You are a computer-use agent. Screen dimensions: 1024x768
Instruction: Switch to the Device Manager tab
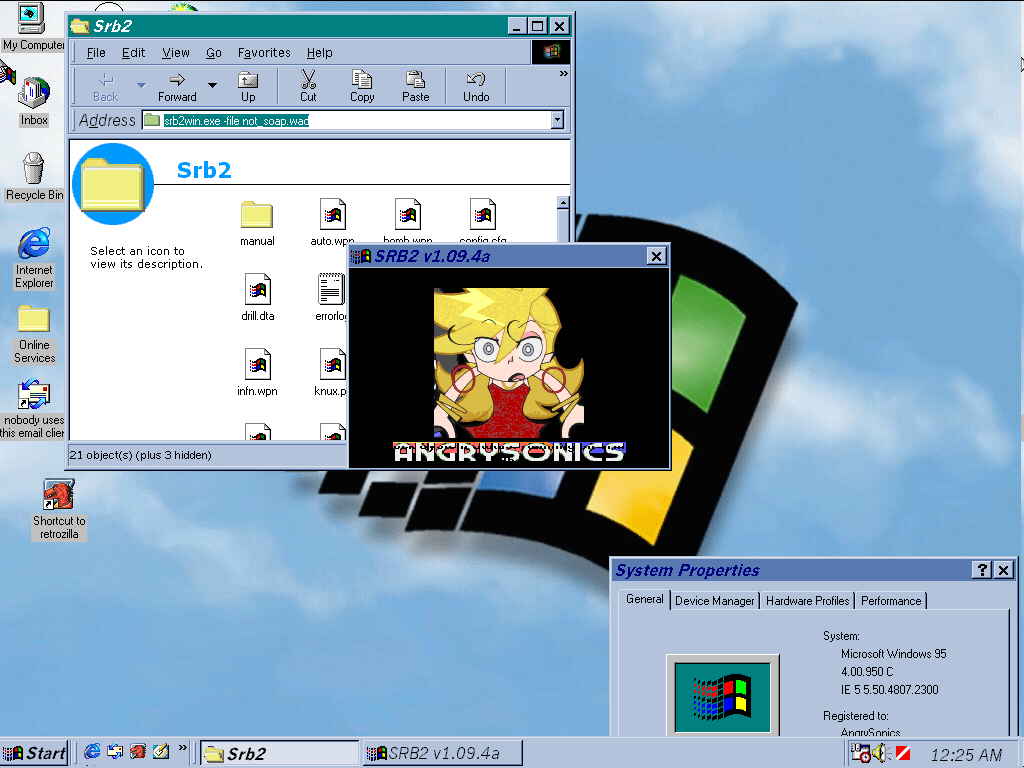click(714, 601)
